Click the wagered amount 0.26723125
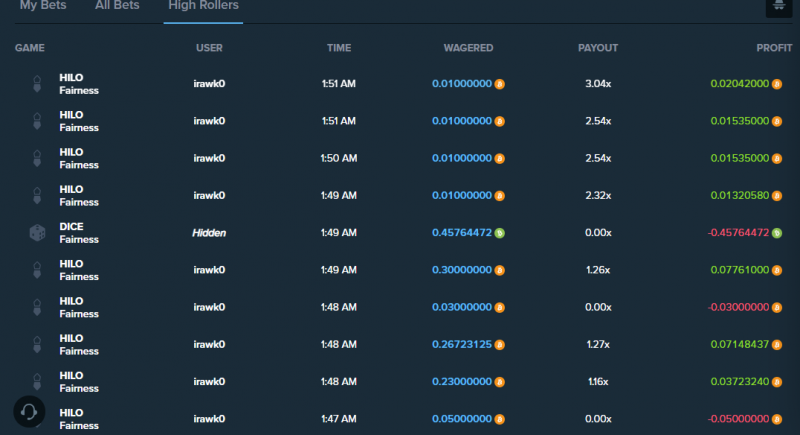The width and height of the screenshot is (800, 435). (x=462, y=344)
